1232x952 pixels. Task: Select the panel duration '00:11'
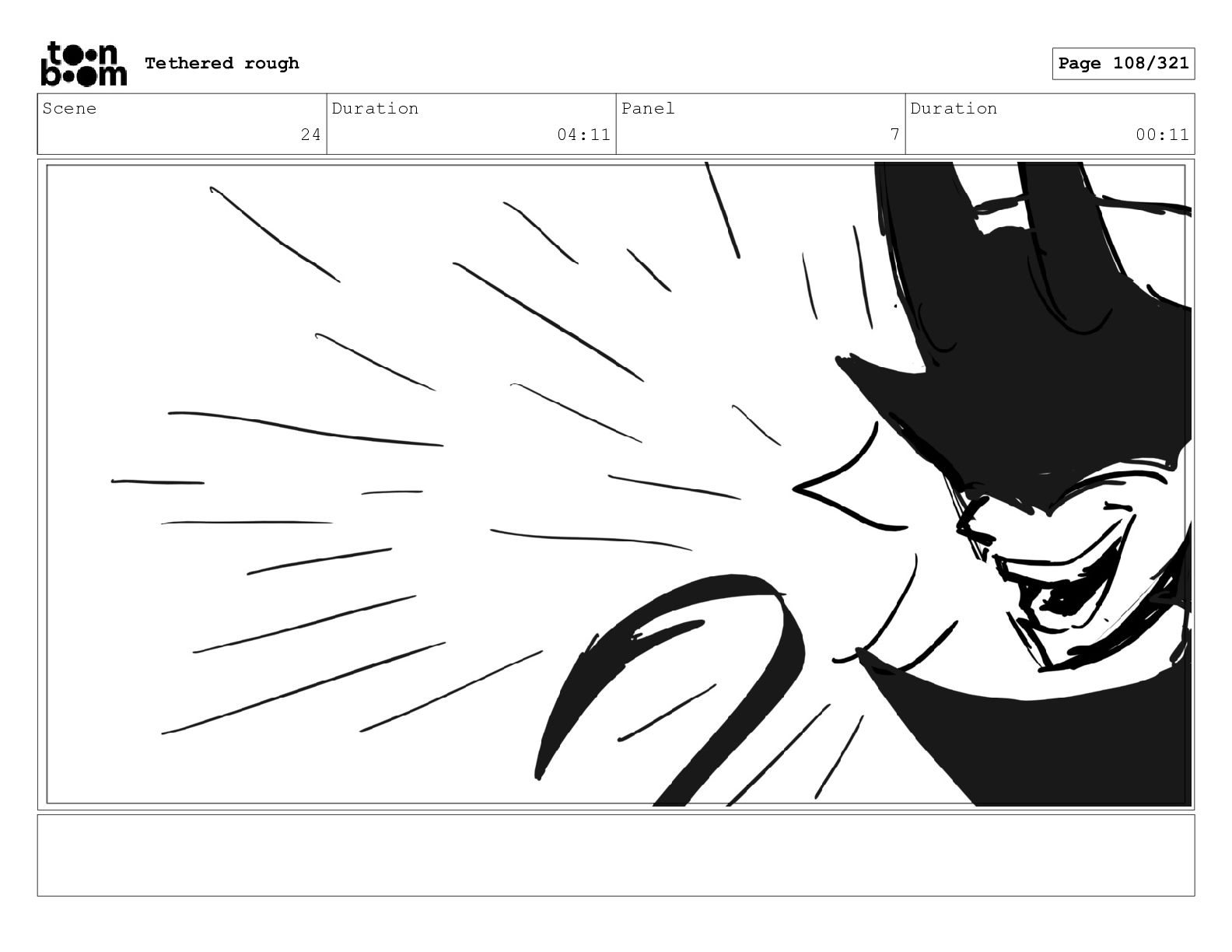[x=1162, y=135]
